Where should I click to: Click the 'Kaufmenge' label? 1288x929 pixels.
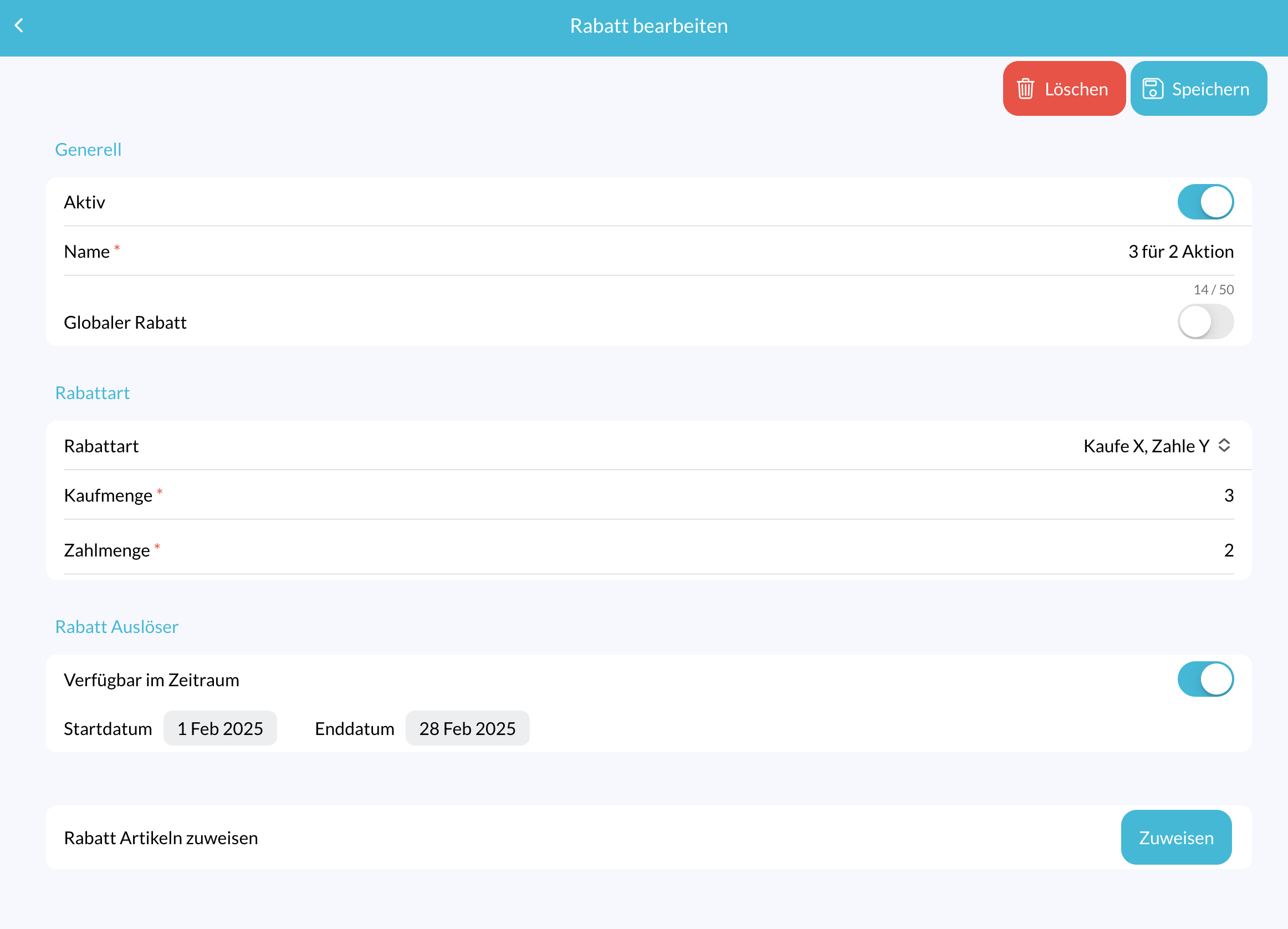[108, 495]
